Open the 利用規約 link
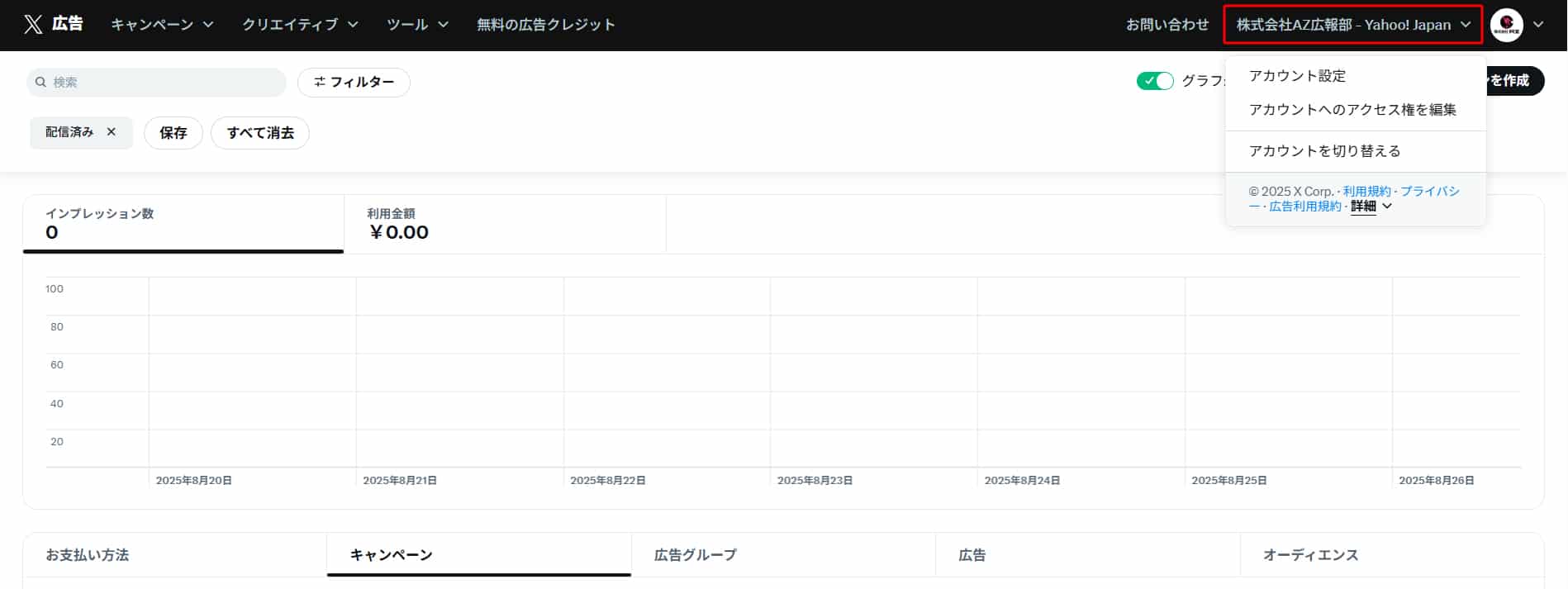This screenshot has height=589, width=1568. point(1366,192)
